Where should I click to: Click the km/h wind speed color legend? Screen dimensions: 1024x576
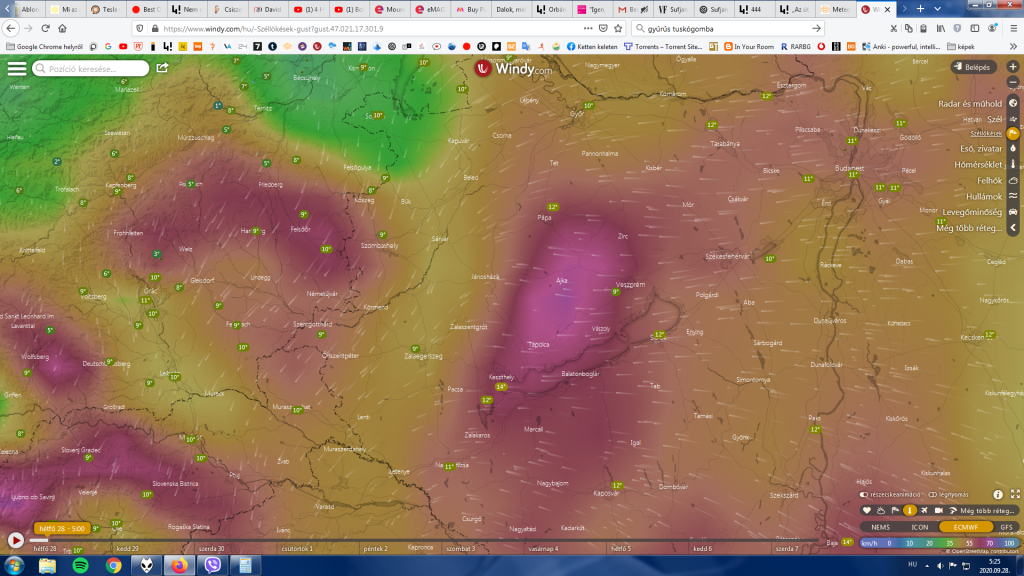pyautogui.click(x=869, y=542)
